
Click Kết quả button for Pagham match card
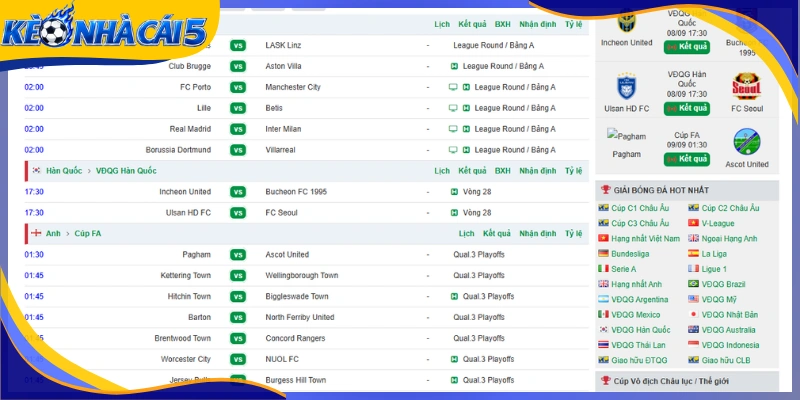(687, 159)
